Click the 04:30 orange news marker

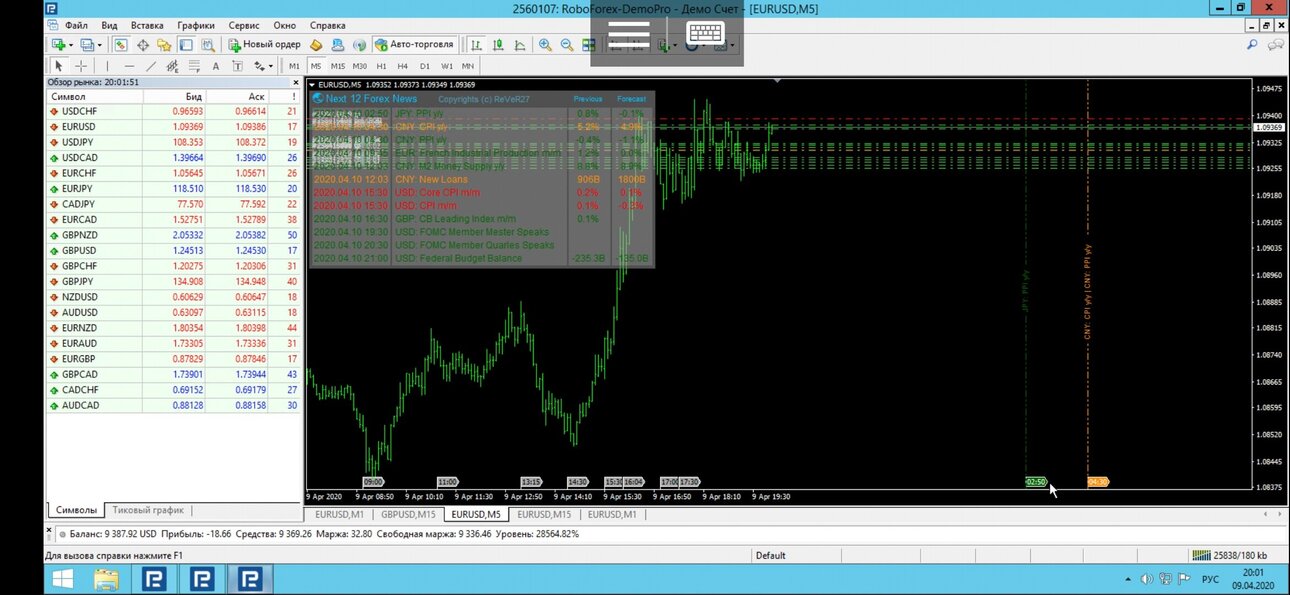click(1098, 482)
